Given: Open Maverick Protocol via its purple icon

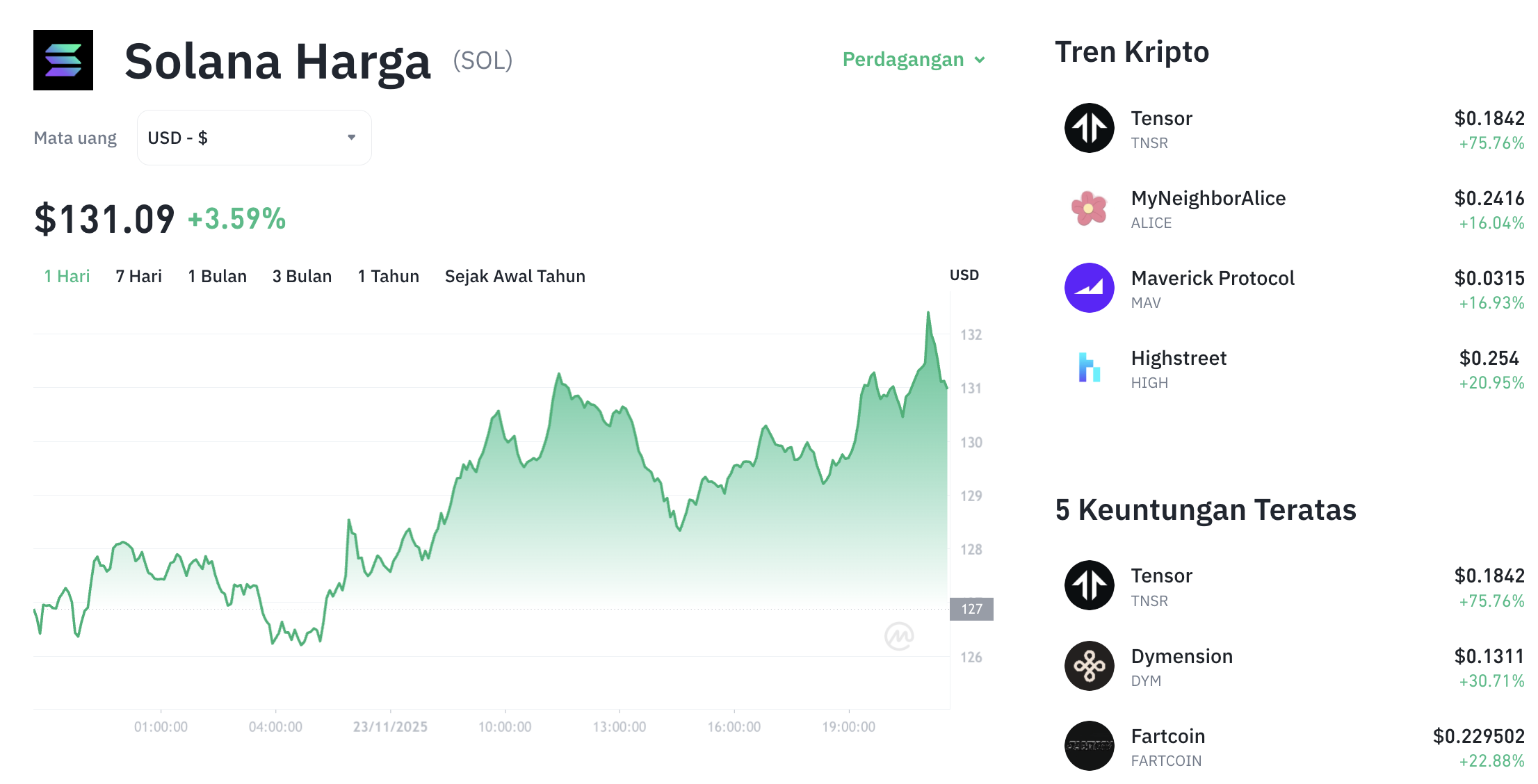Looking at the screenshot, I should tap(1089, 287).
